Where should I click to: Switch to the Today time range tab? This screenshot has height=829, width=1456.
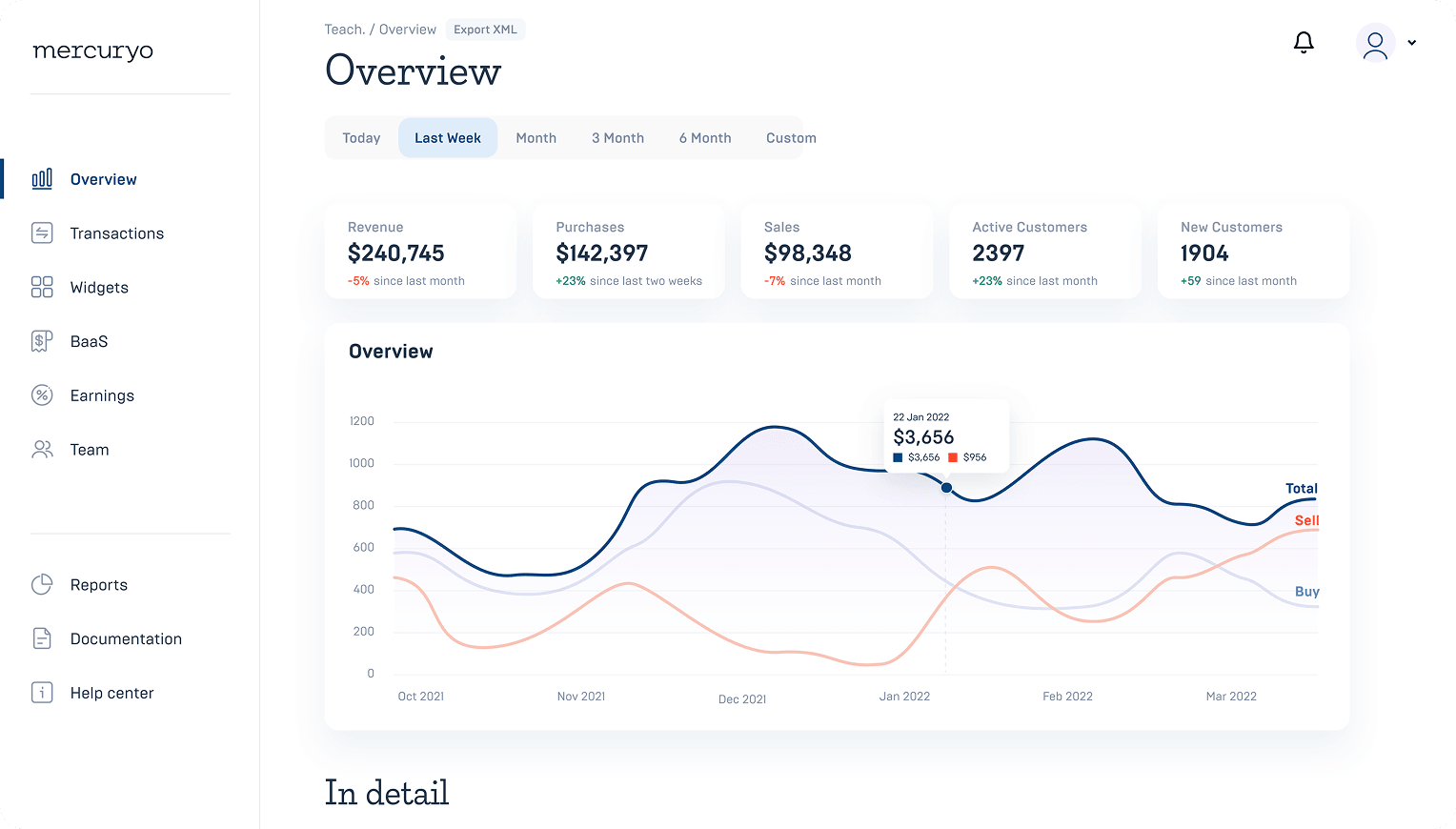coord(361,138)
